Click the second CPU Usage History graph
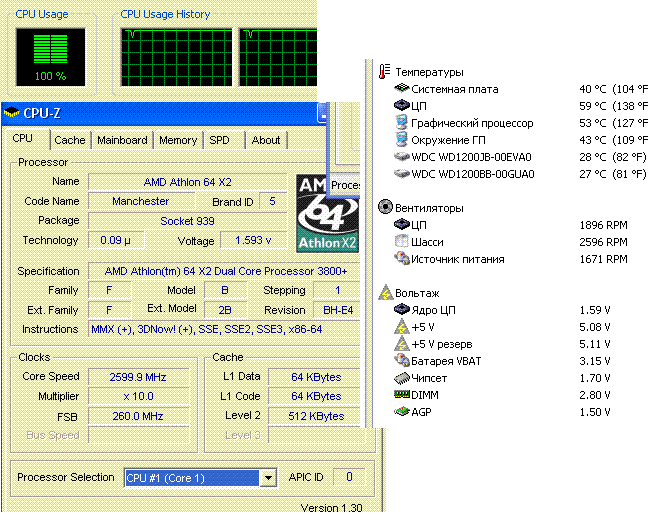The height and width of the screenshot is (527, 651). (x=278, y=57)
